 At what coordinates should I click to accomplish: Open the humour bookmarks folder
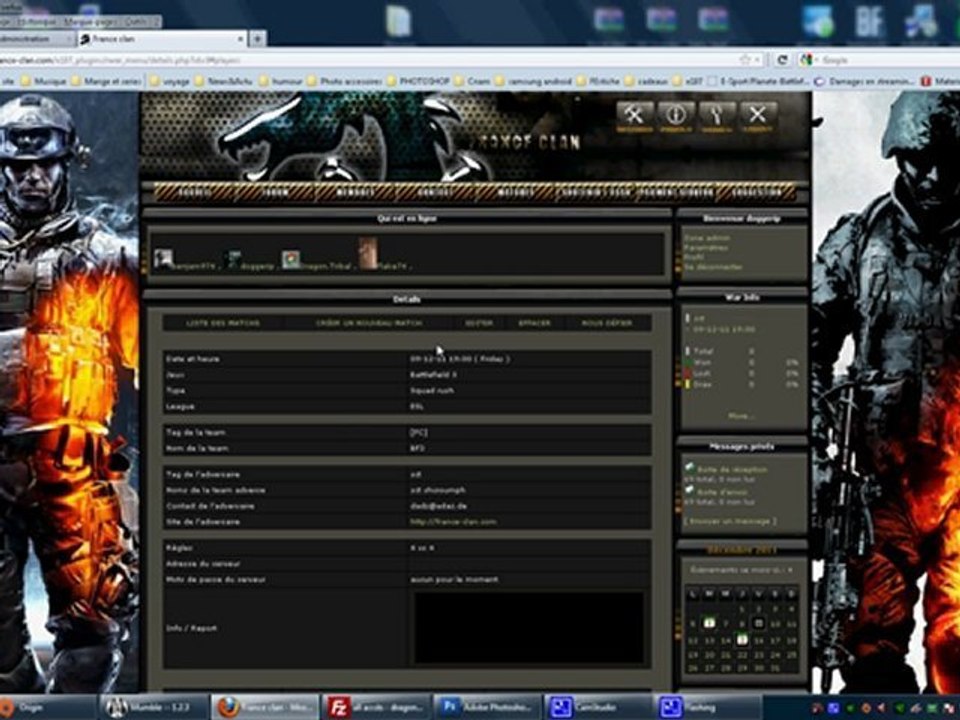[x=280, y=81]
